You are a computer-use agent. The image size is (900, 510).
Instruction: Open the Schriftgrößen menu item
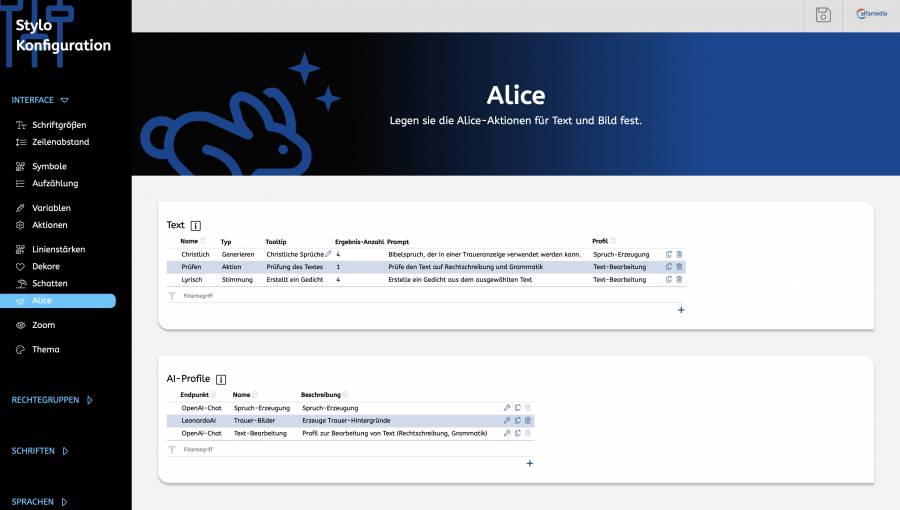(59, 125)
